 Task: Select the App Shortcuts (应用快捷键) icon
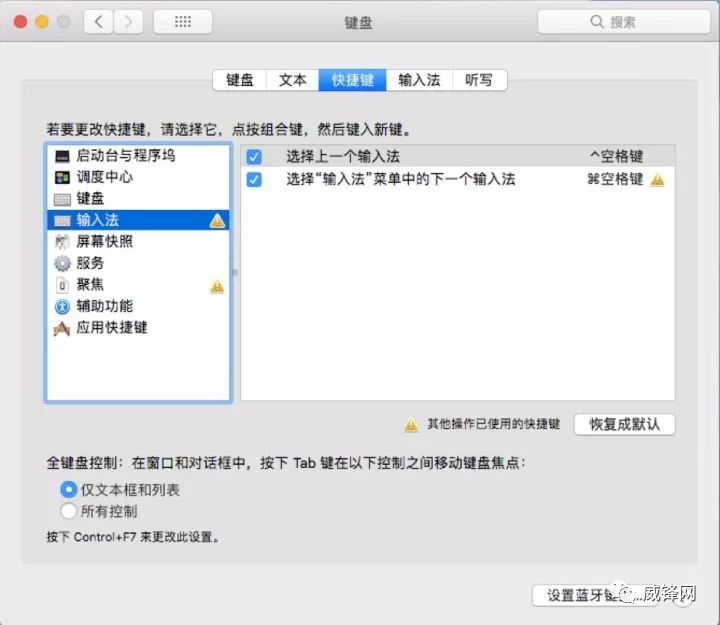coord(62,328)
